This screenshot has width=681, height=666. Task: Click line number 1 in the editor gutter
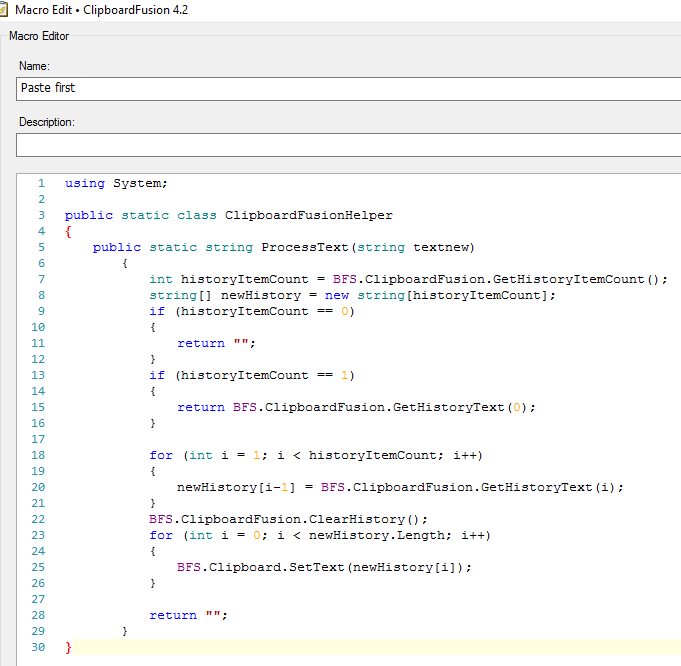coord(41,183)
